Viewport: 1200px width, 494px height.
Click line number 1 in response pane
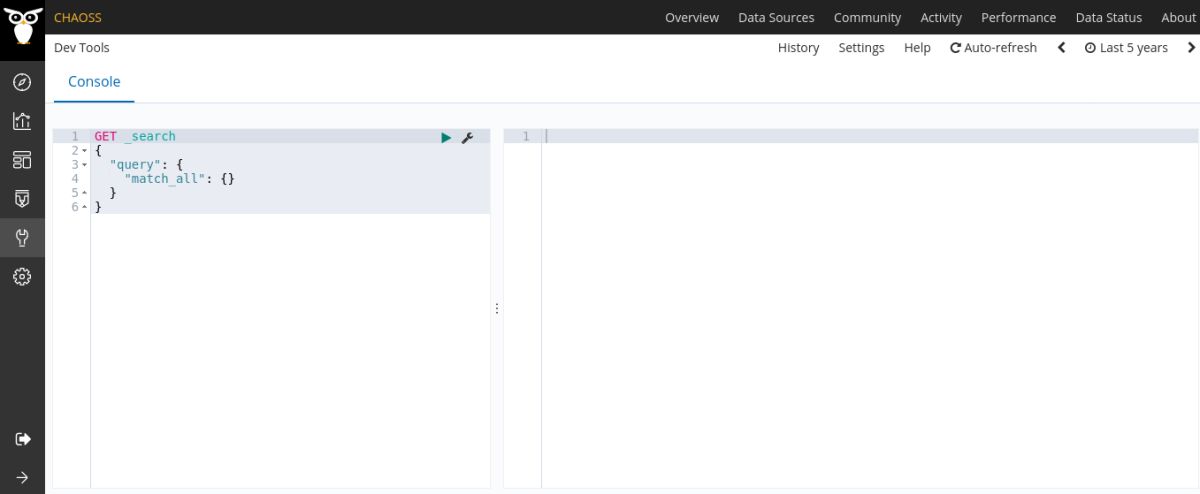[x=526, y=137]
